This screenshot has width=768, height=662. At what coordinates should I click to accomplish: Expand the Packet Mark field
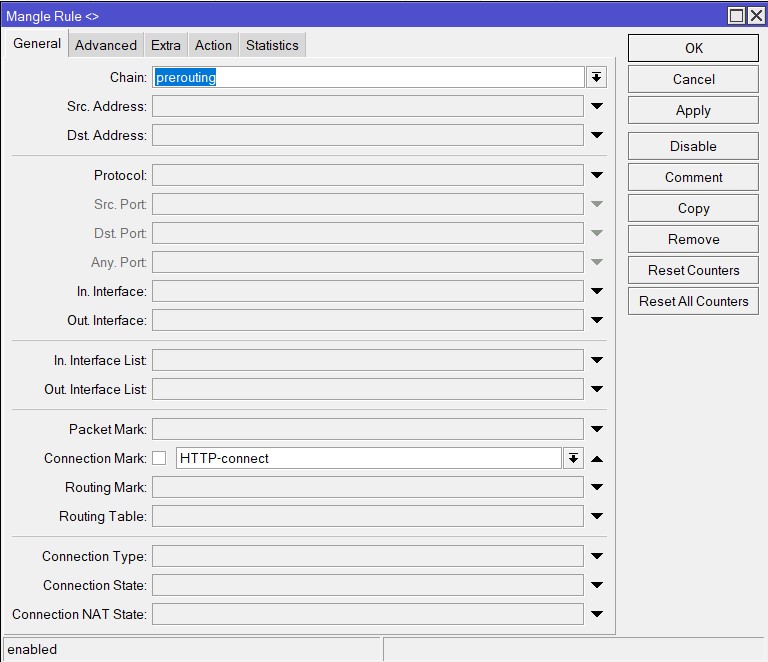click(x=597, y=429)
